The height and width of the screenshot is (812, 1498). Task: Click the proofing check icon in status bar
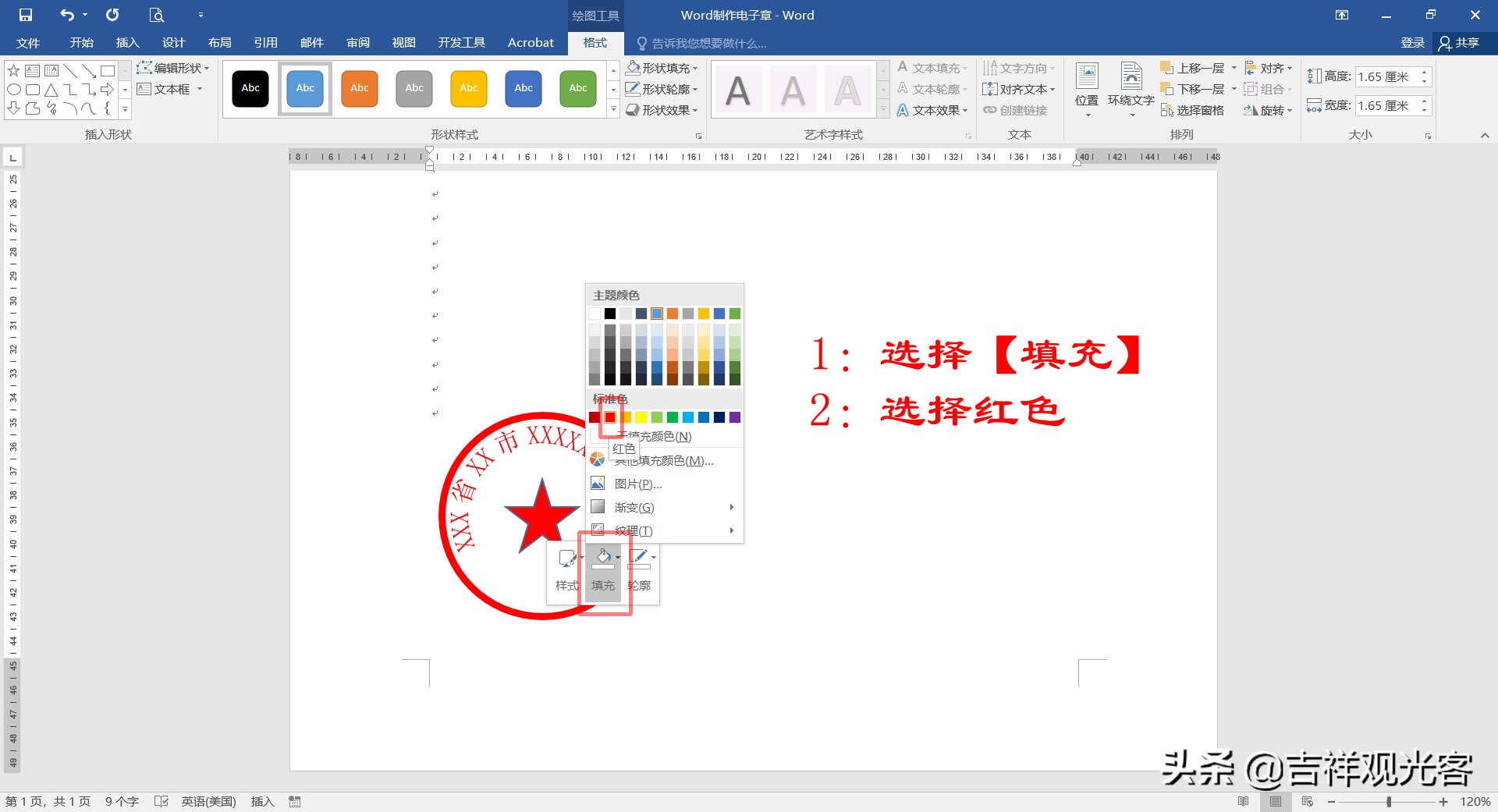[x=162, y=801]
